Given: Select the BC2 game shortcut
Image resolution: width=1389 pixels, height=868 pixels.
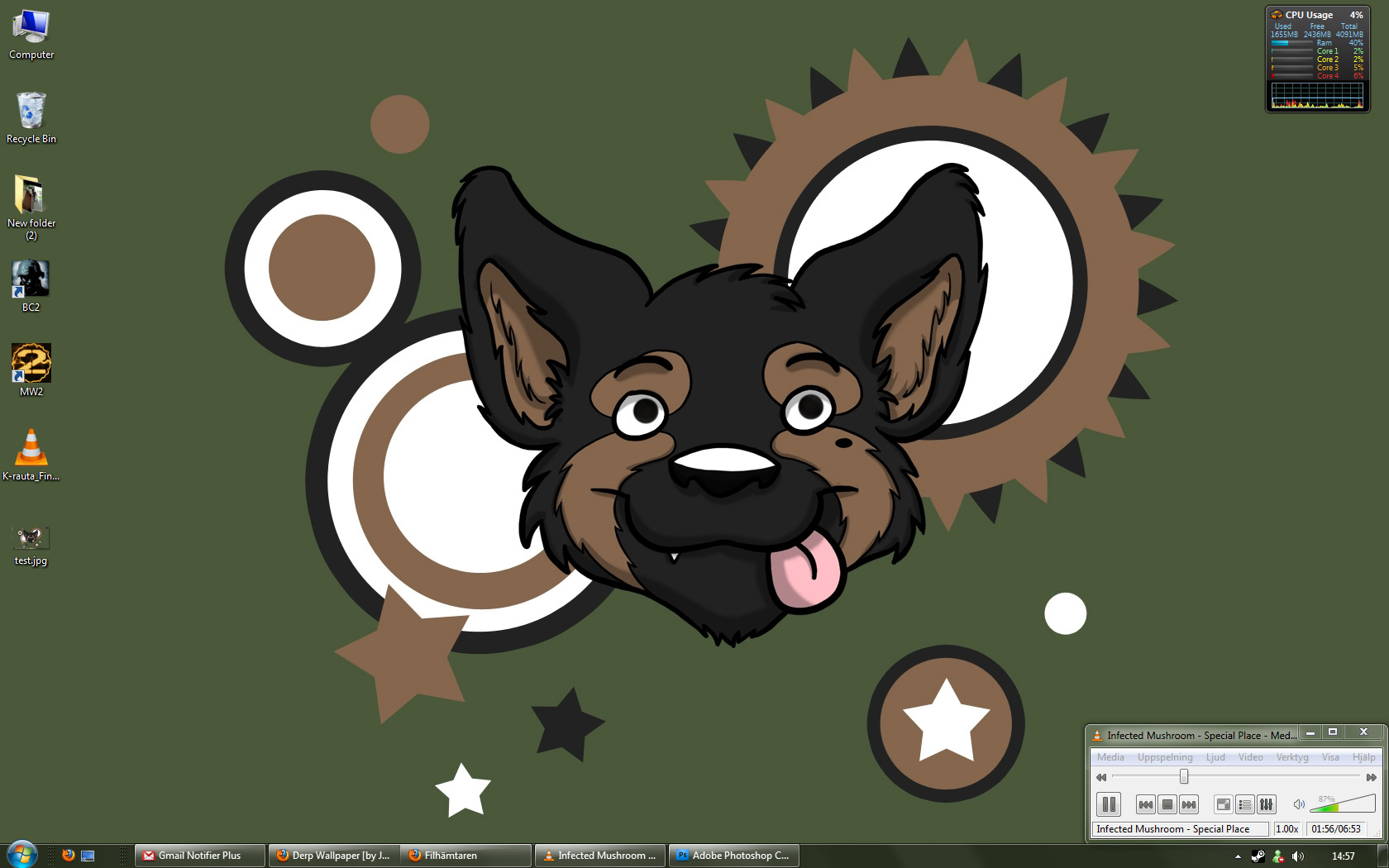Looking at the screenshot, I should pos(31,286).
